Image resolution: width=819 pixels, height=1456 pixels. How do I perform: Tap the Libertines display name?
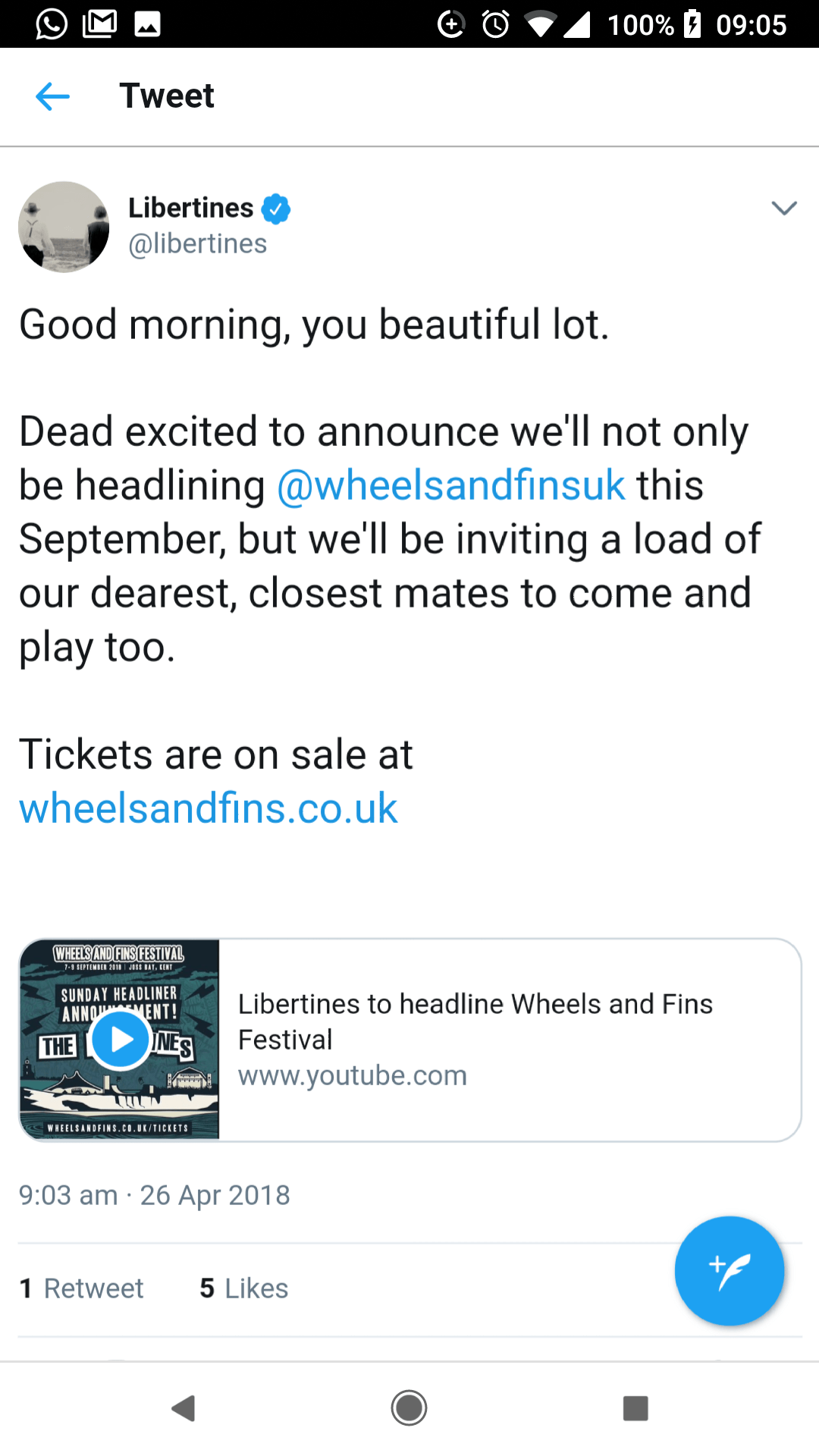(191, 208)
